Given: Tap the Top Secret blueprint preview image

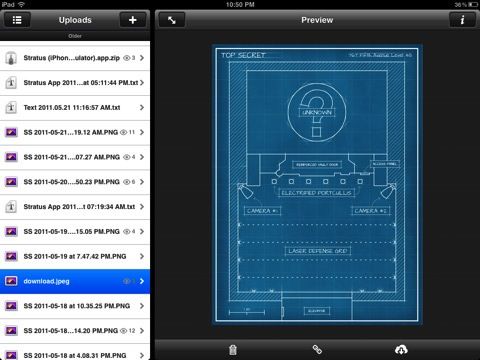Looking at the screenshot, I should coord(317,184).
